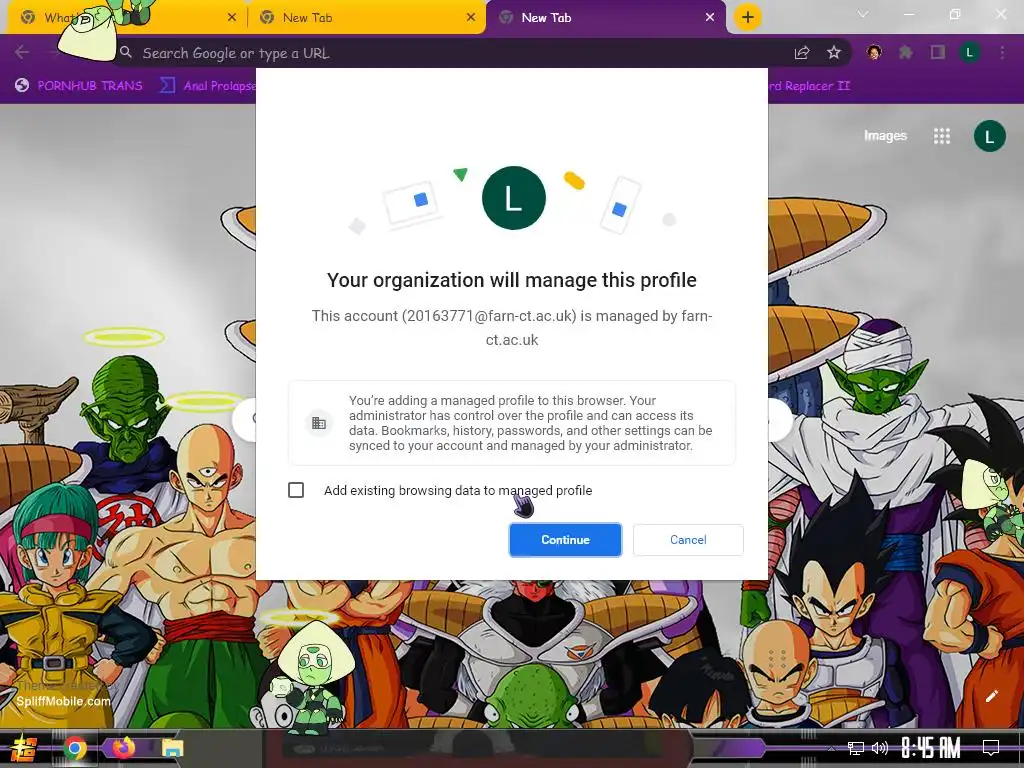This screenshot has width=1024, height=768.
Task: Open a new tab with plus button
Action: [748, 18]
